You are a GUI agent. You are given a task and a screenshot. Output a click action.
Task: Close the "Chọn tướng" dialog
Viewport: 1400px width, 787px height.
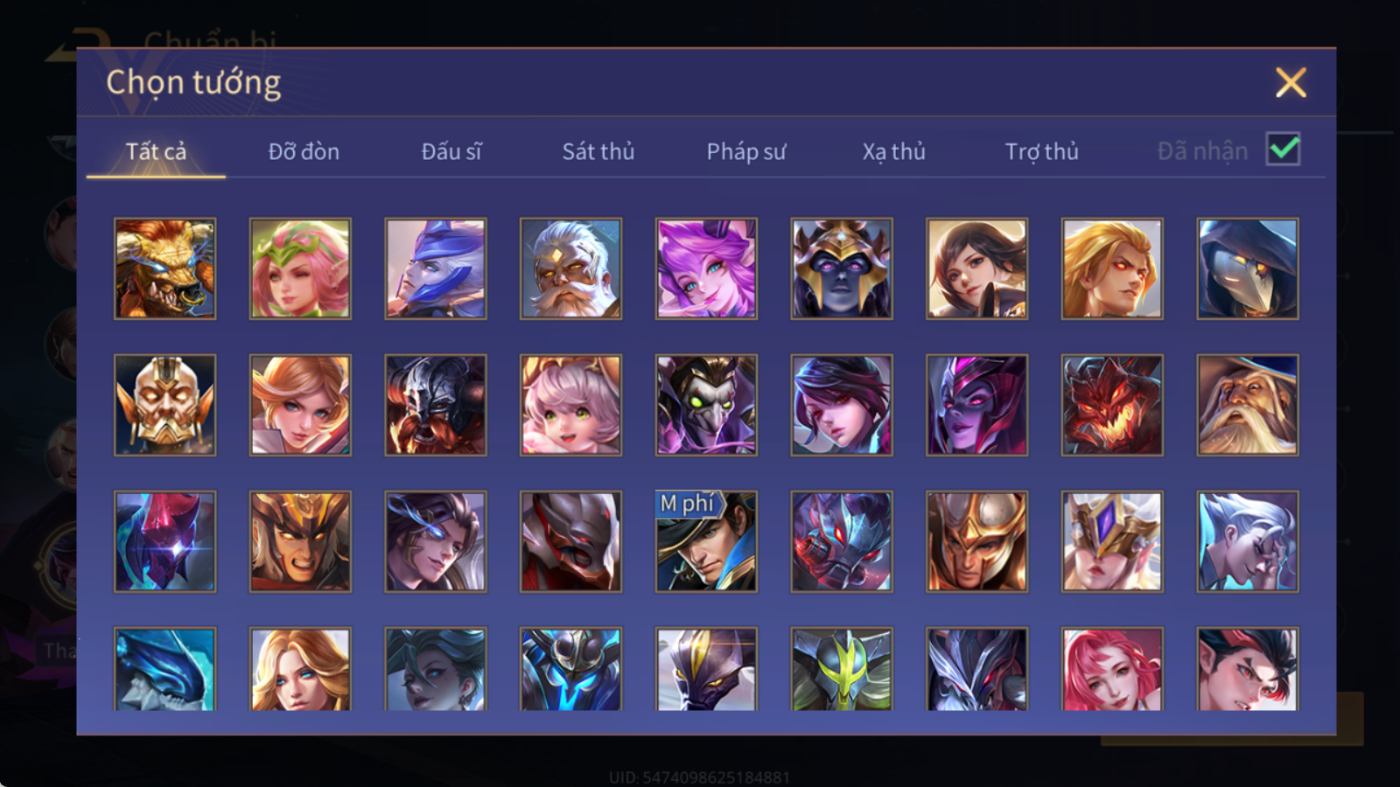click(x=1291, y=83)
